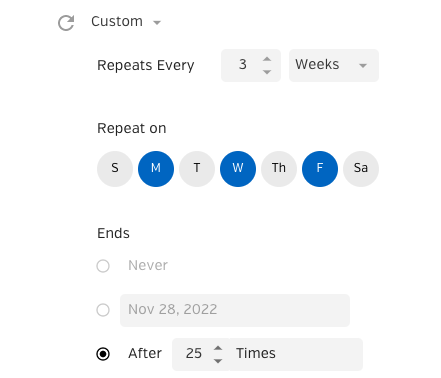This screenshot has width=441, height=378.
Task: Click the occurrences number field showing 25
Action: 194,354
